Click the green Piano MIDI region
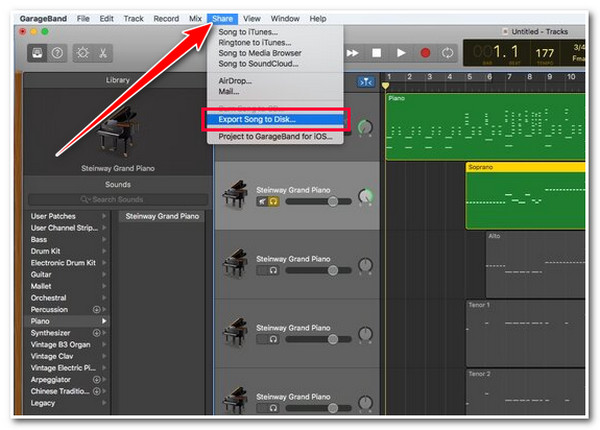The height and width of the screenshot is (430, 600). click(x=485, y=129)
